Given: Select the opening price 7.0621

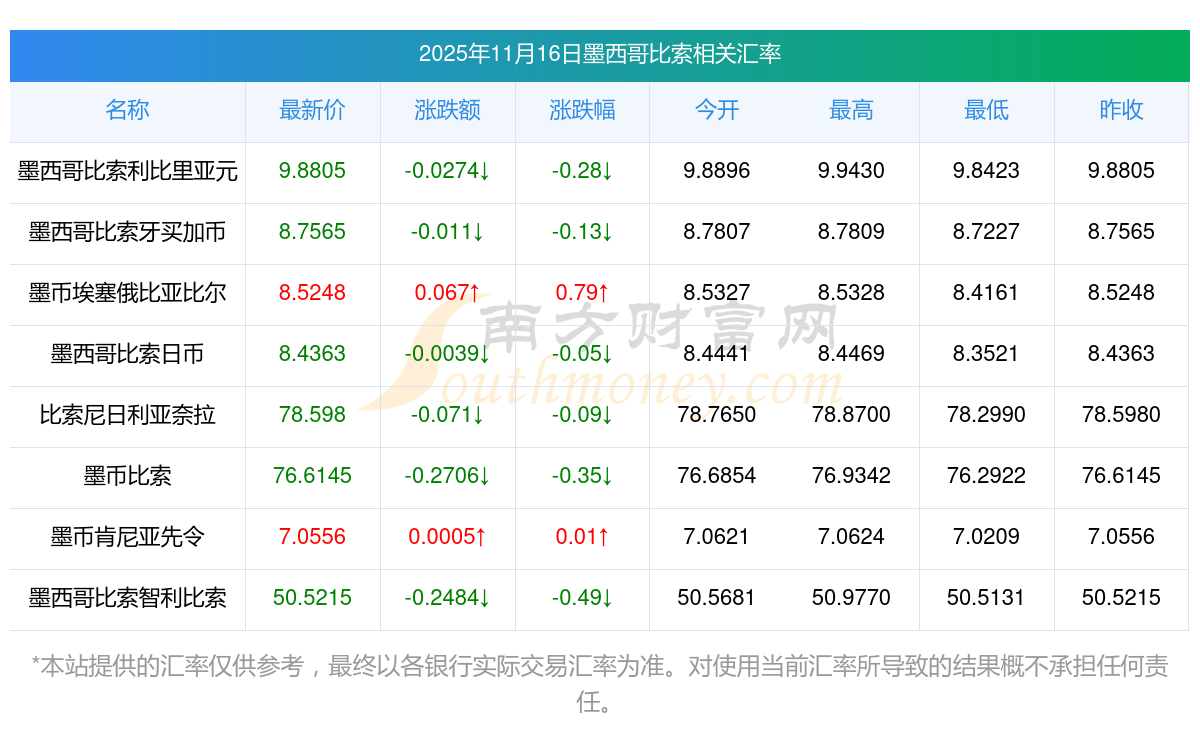Looking at the screenshot, I should [x=717, y=537].
